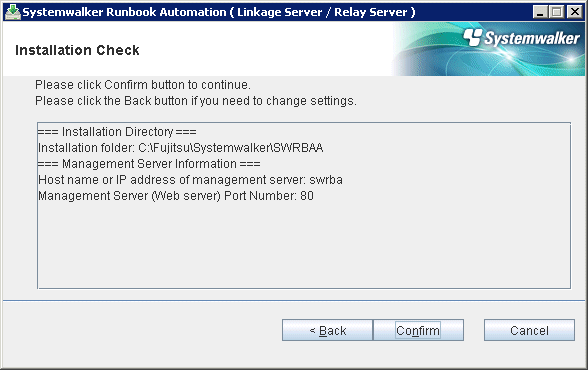This screenshot has height=370, width=588.
Task: Select the Management Server Information header line
Action: pyautogui.click(x=149, y=164)
